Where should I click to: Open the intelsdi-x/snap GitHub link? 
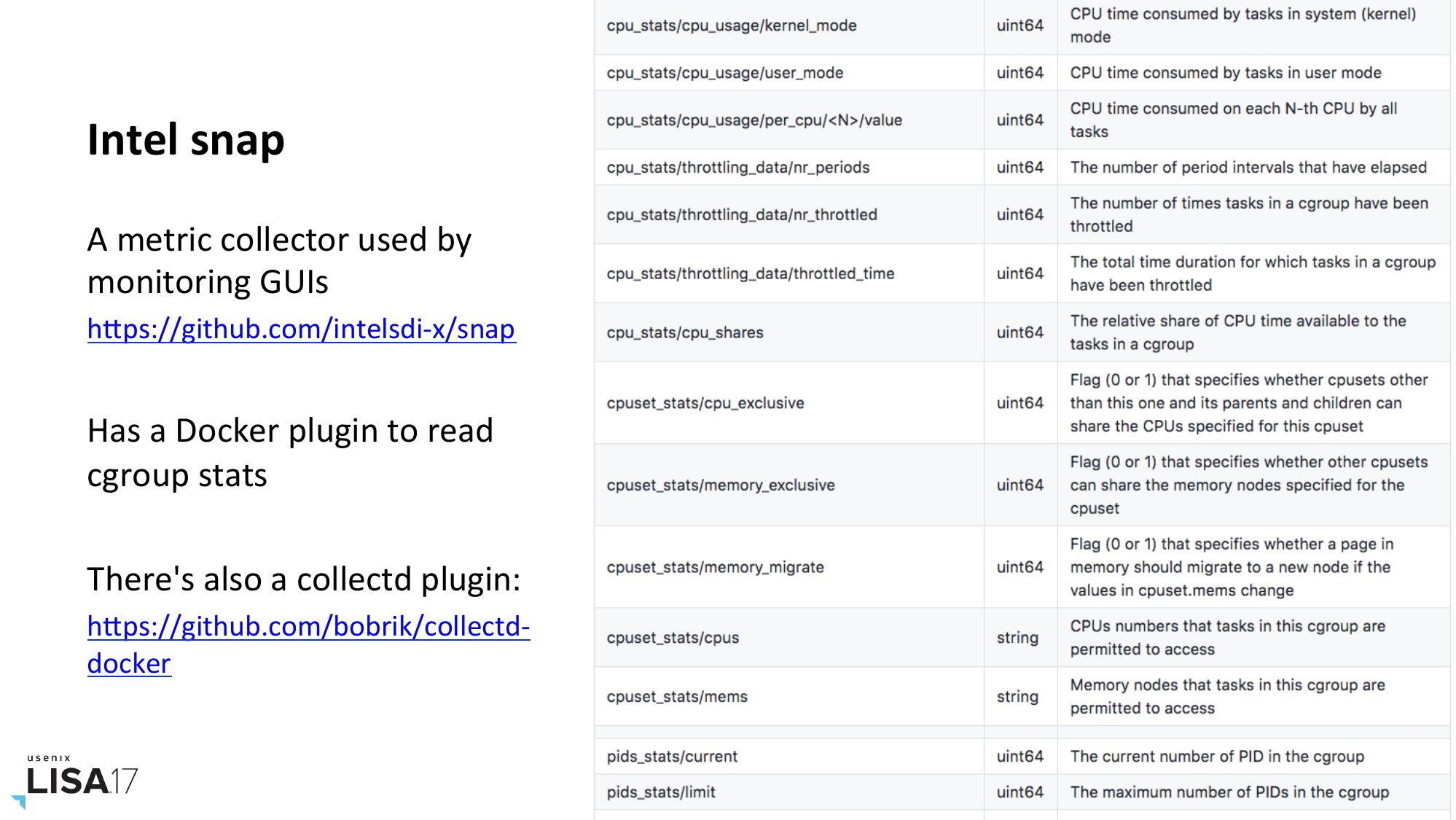tap(301, 329)
